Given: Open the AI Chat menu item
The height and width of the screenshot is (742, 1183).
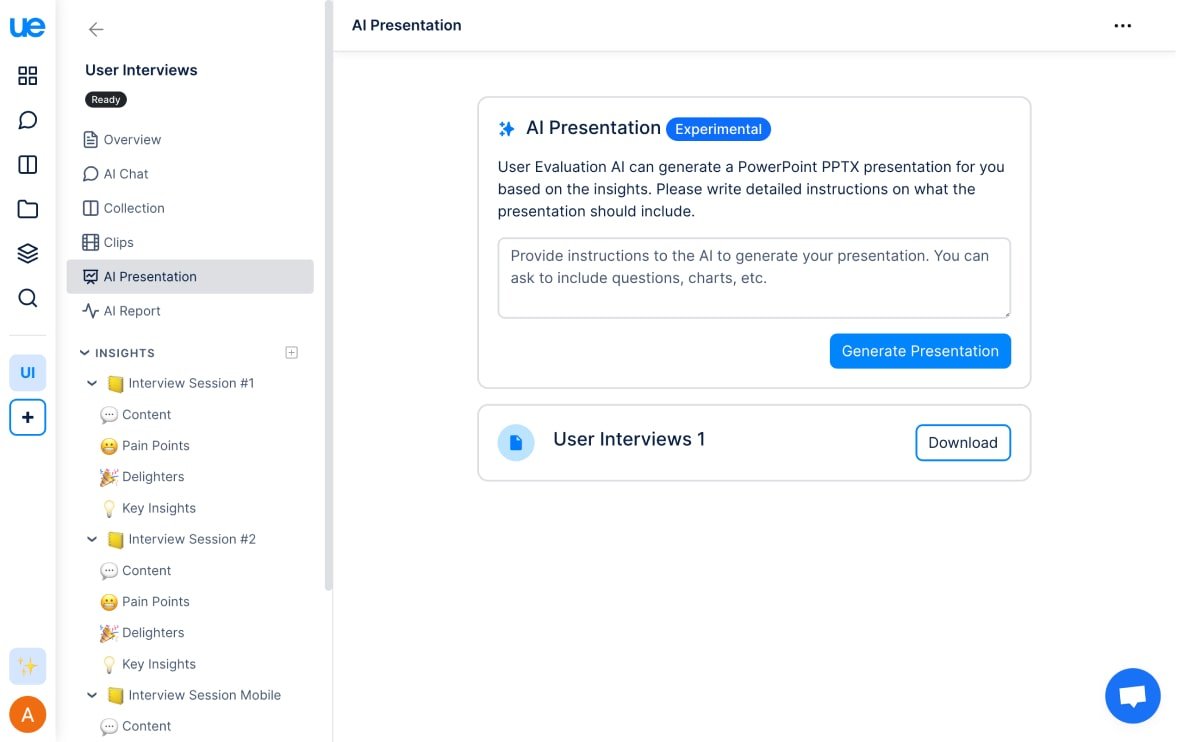Looking at the screenshot, I should click(x=125, y=174).
